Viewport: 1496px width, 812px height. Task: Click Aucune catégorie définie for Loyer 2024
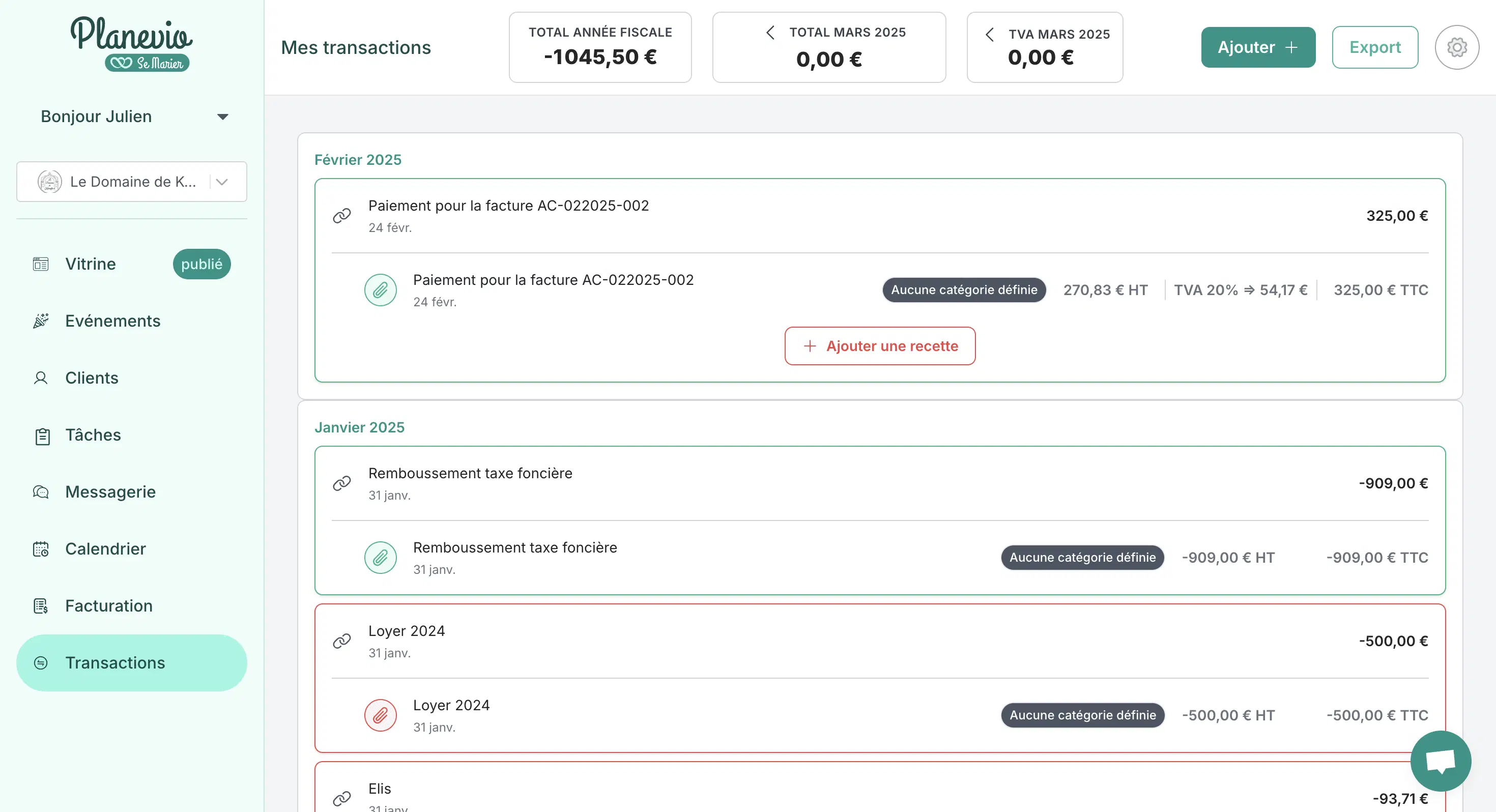[1082, 715]
